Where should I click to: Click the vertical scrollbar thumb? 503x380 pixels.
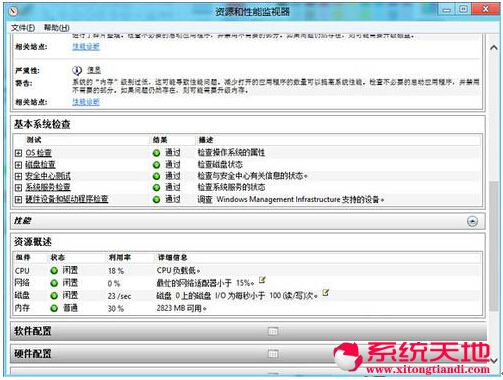[494, 246]
